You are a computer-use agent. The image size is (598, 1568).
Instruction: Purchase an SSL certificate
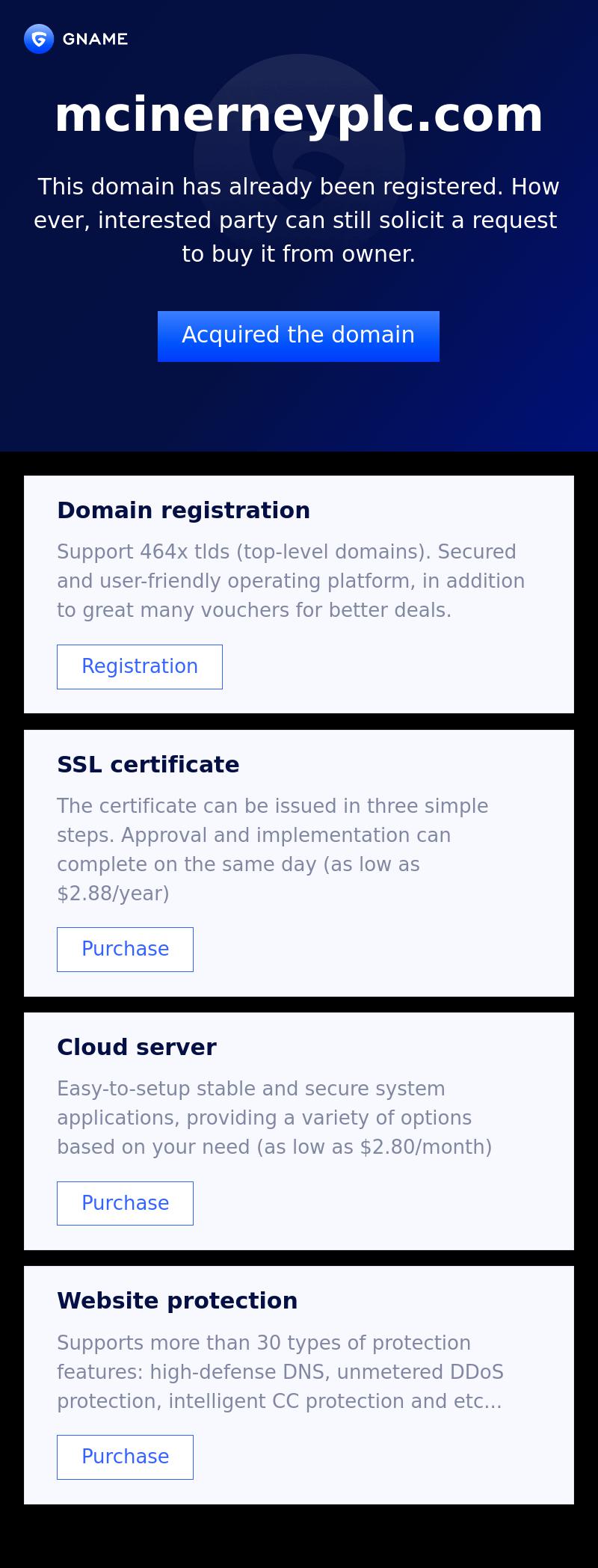125,949
